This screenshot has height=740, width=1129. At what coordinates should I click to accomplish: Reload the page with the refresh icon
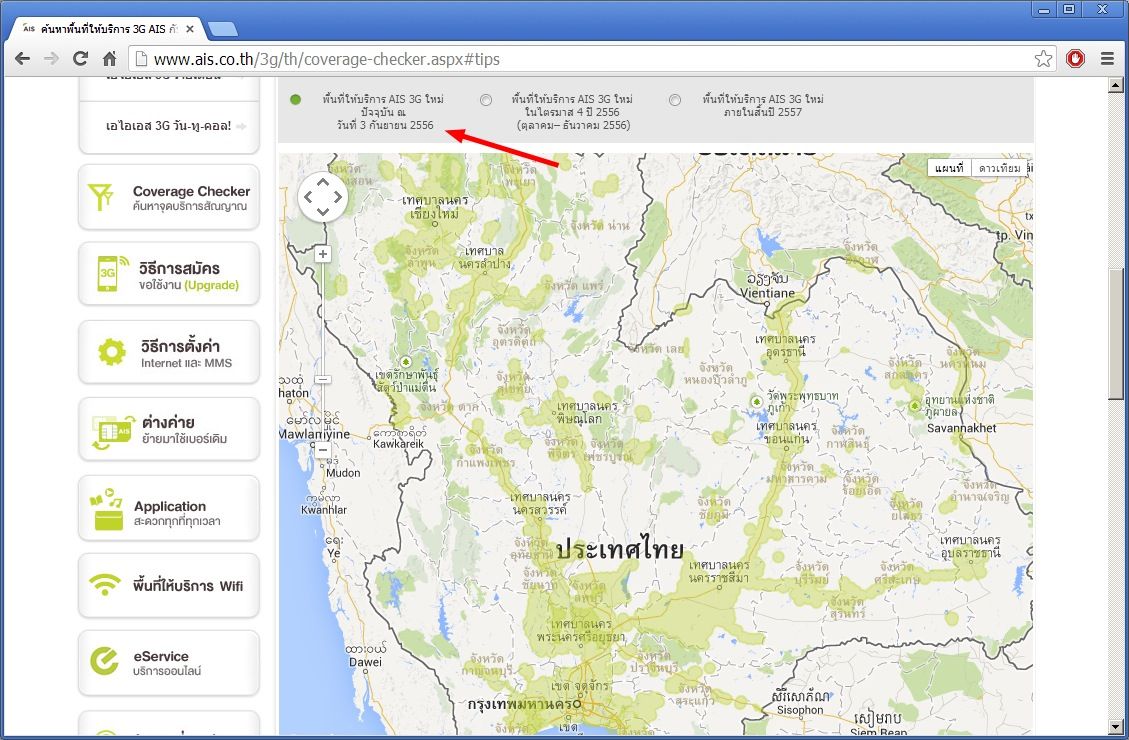pyautogui.click(x=81, y=58)
